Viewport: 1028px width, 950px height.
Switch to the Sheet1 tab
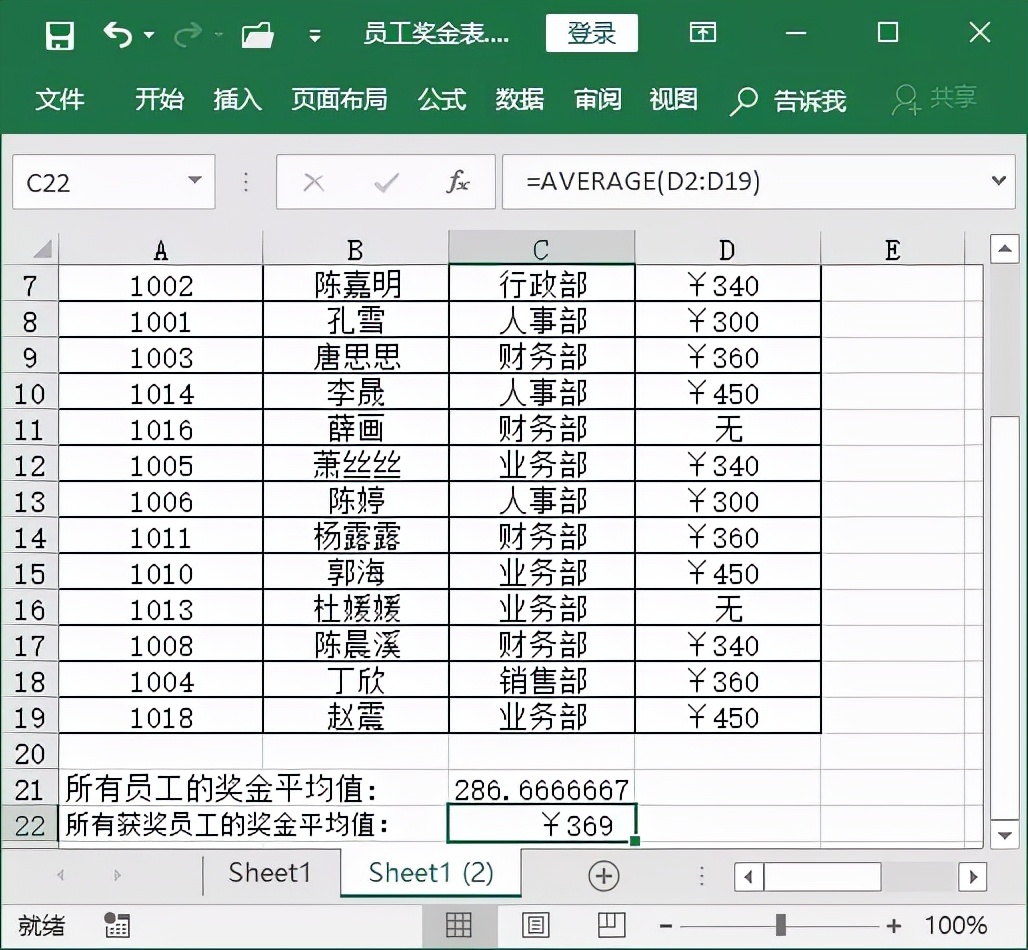click(x=269, y=873)
